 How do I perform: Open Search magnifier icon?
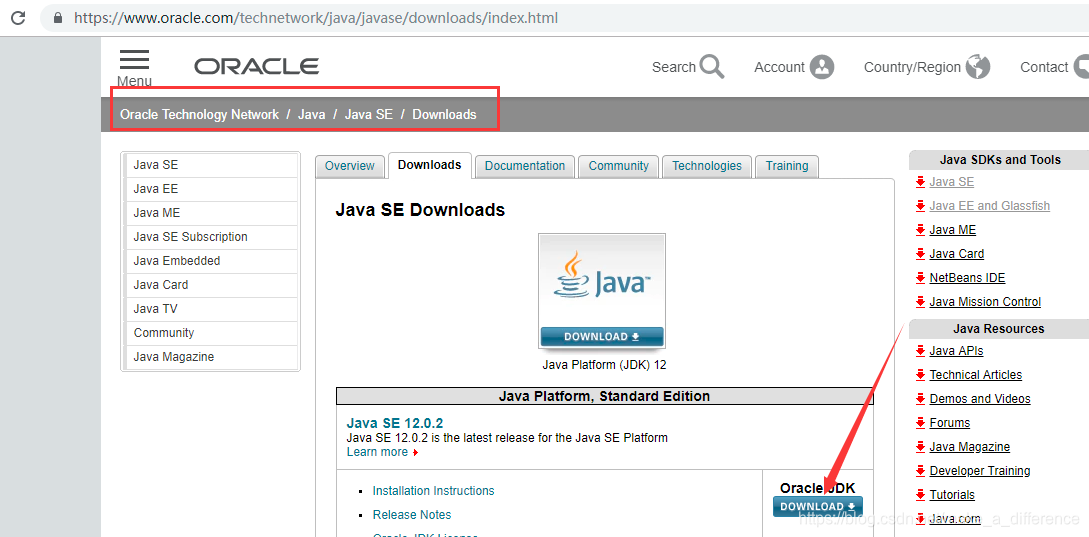coord(712,67)
